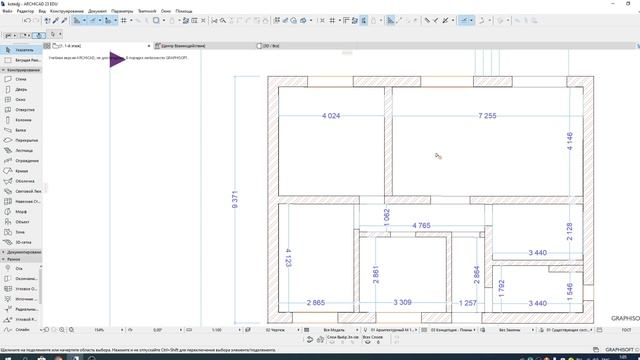
Task: Toggle the highlighted ruler-angle measure button
Action: coord(390,20)
